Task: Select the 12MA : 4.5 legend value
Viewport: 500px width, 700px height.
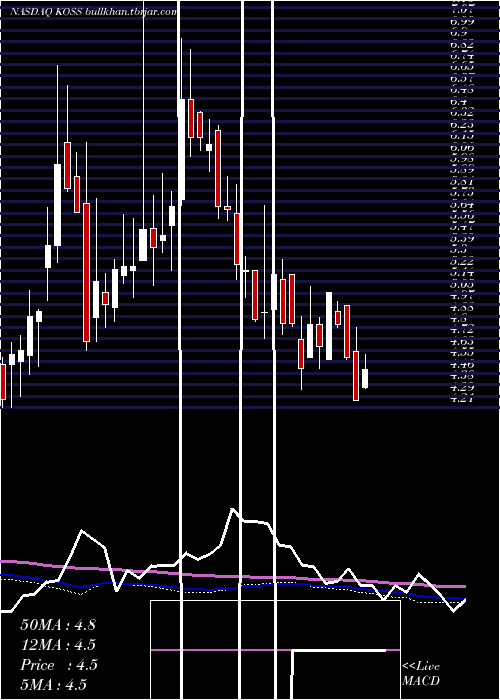Action: tap(58, 645)
